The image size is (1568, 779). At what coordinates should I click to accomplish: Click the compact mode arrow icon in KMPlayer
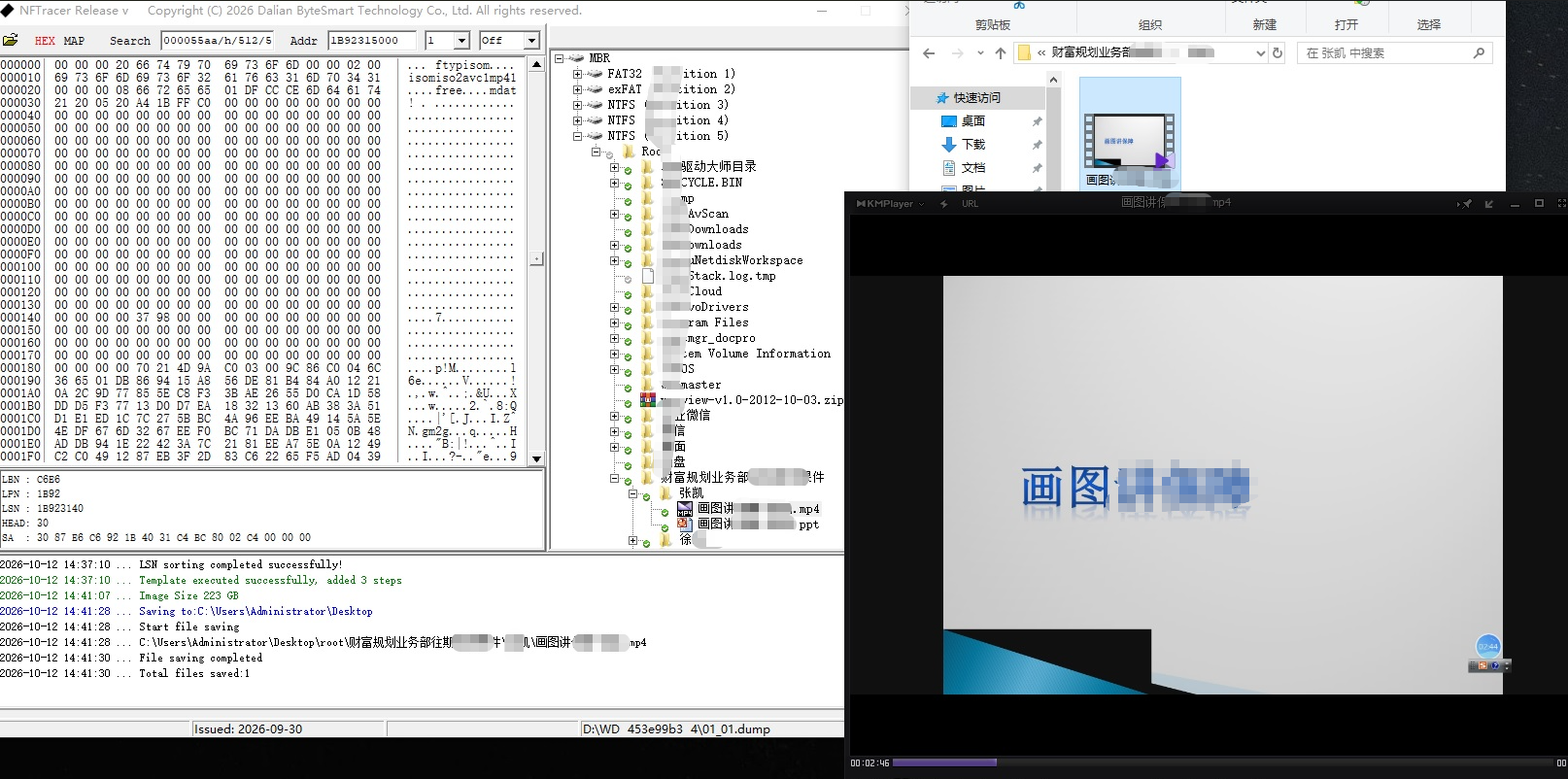tap(1489, 204)
